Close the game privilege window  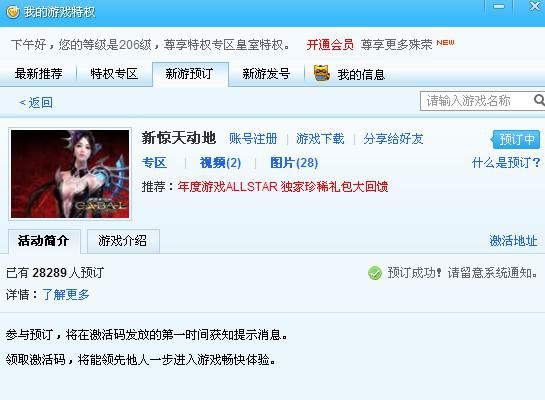535,6
